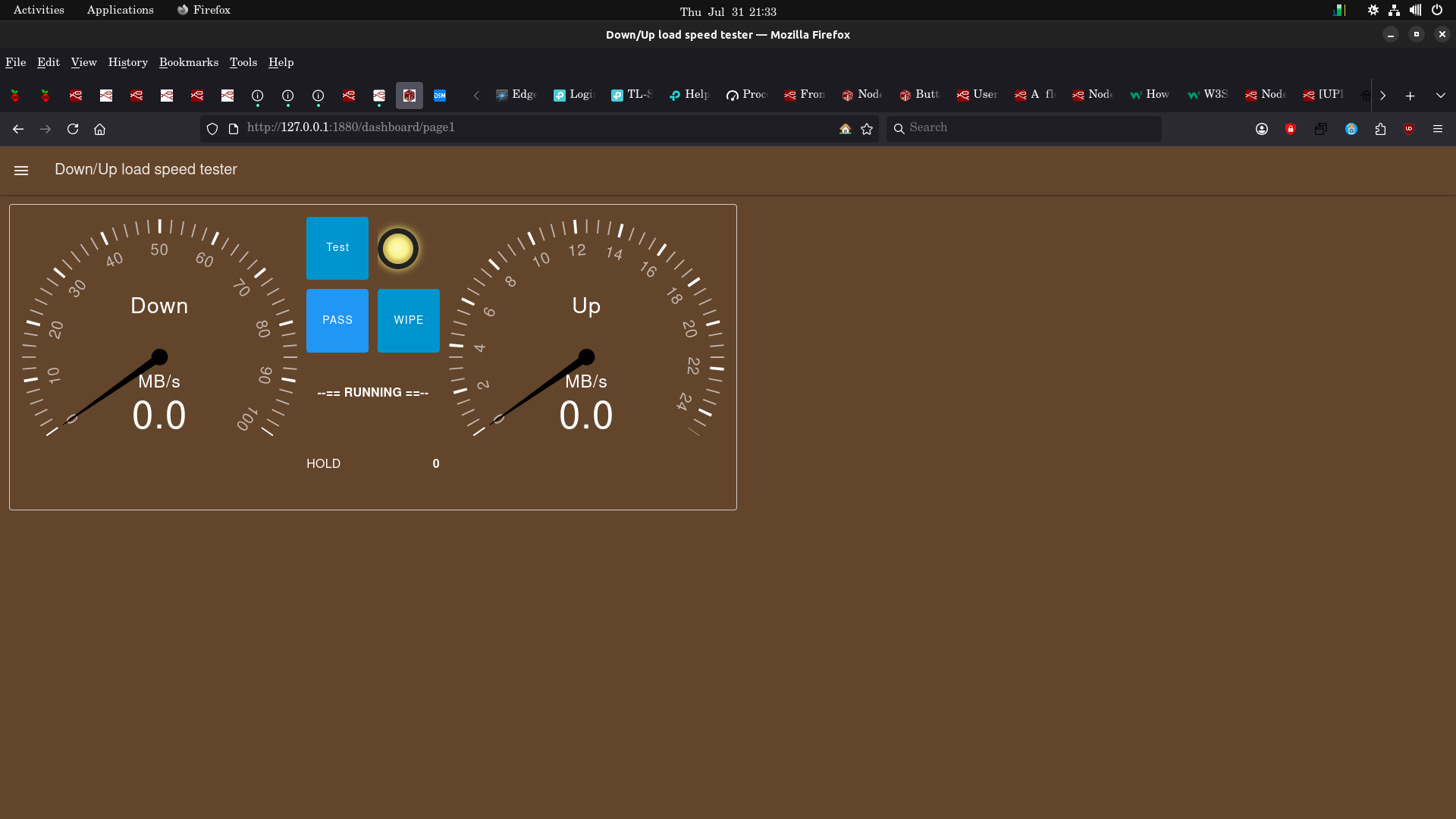
Task: Click the uBlock Origin toolbar icon
Action: (x=1409, y=129)
